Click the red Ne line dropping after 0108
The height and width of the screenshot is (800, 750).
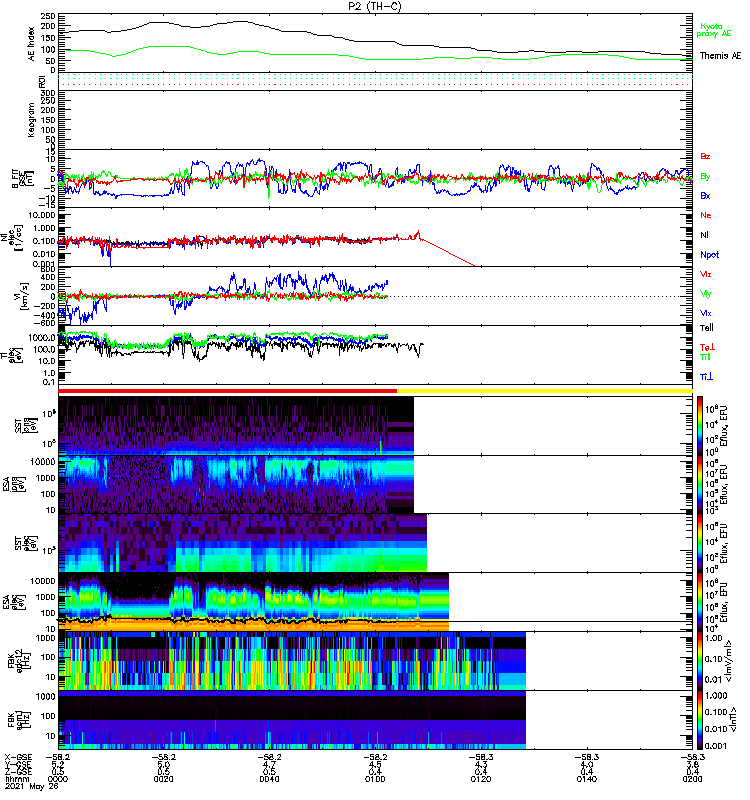447,252
